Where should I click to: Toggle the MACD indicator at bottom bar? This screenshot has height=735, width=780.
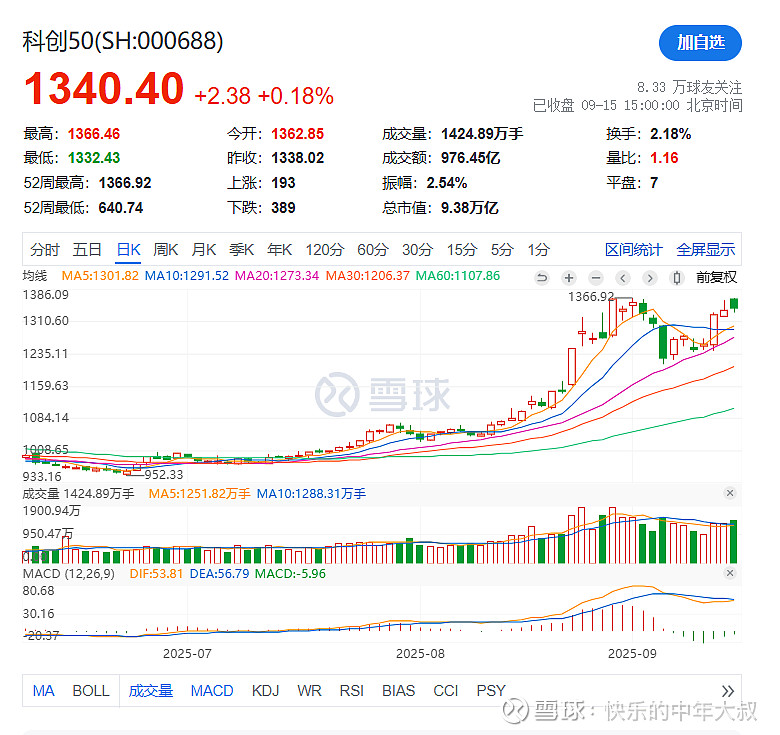212,691
